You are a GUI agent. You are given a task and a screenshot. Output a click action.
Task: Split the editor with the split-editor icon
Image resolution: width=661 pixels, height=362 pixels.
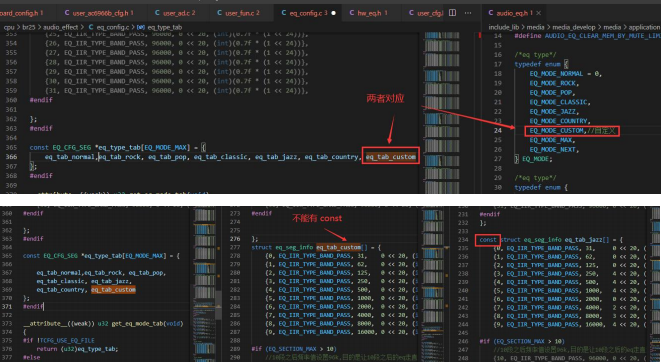pyautogui.click(x=452, y=13)
